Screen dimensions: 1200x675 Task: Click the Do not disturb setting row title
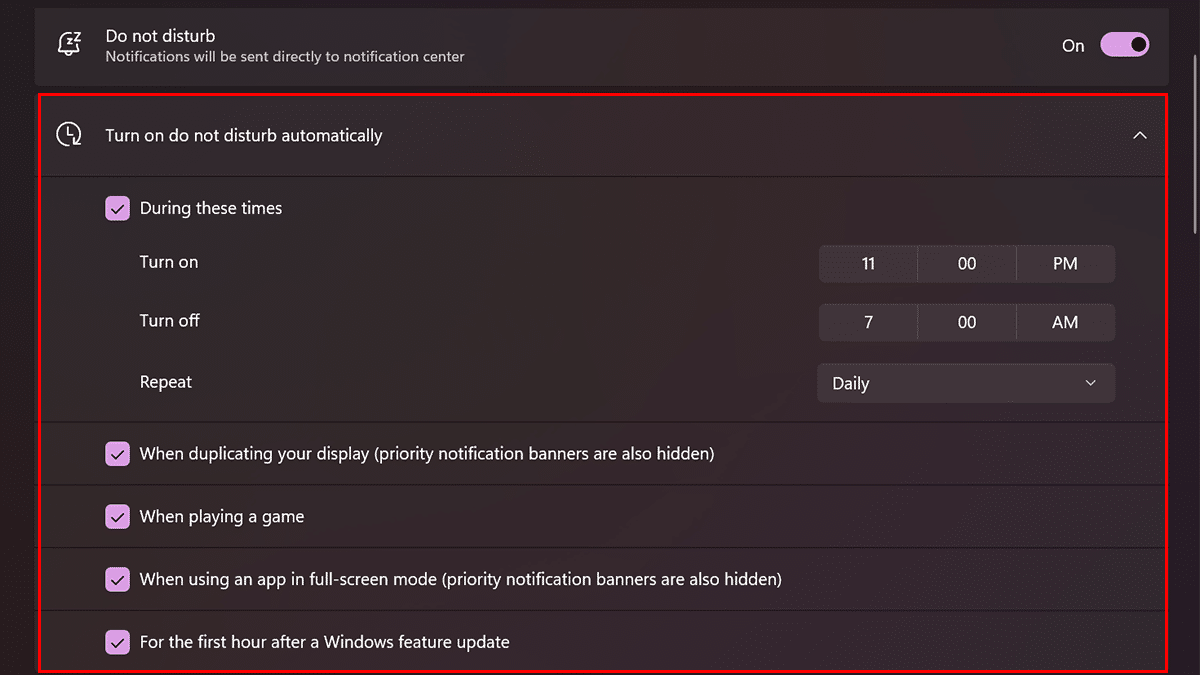160,37
